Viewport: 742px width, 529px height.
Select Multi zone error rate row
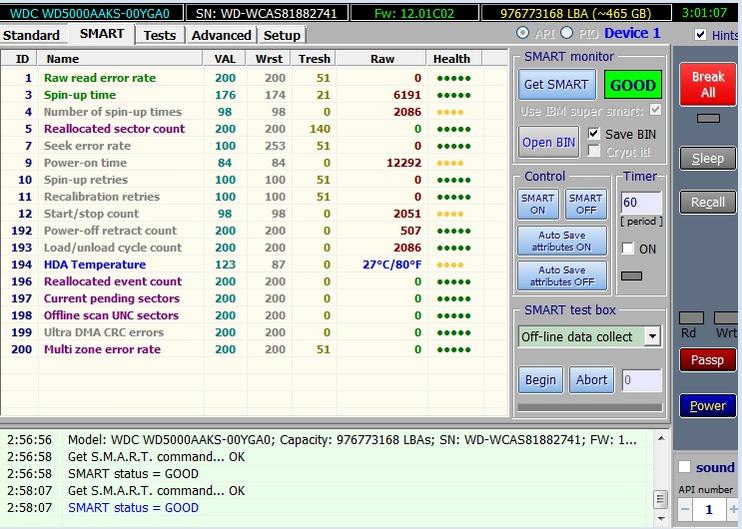(x=254, y=350)
